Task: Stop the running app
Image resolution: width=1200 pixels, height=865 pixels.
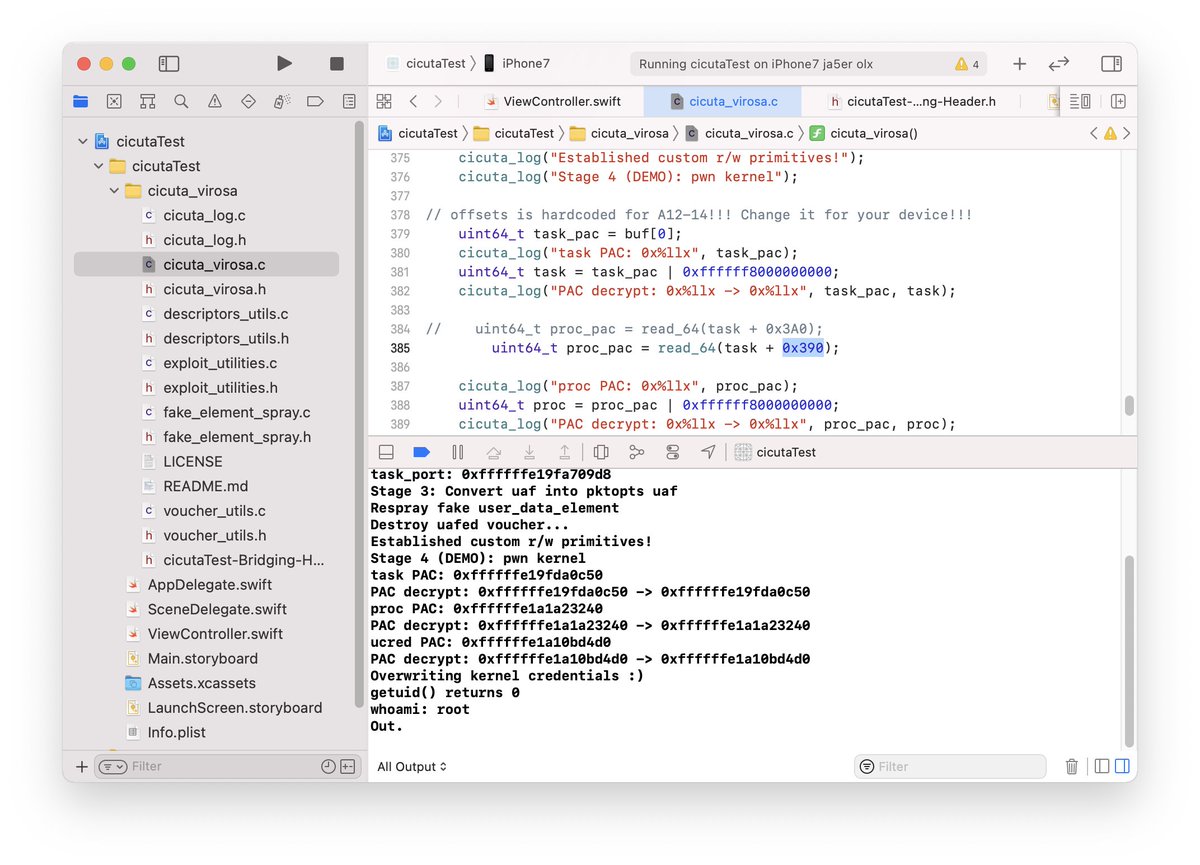Action: click(337, 63)
